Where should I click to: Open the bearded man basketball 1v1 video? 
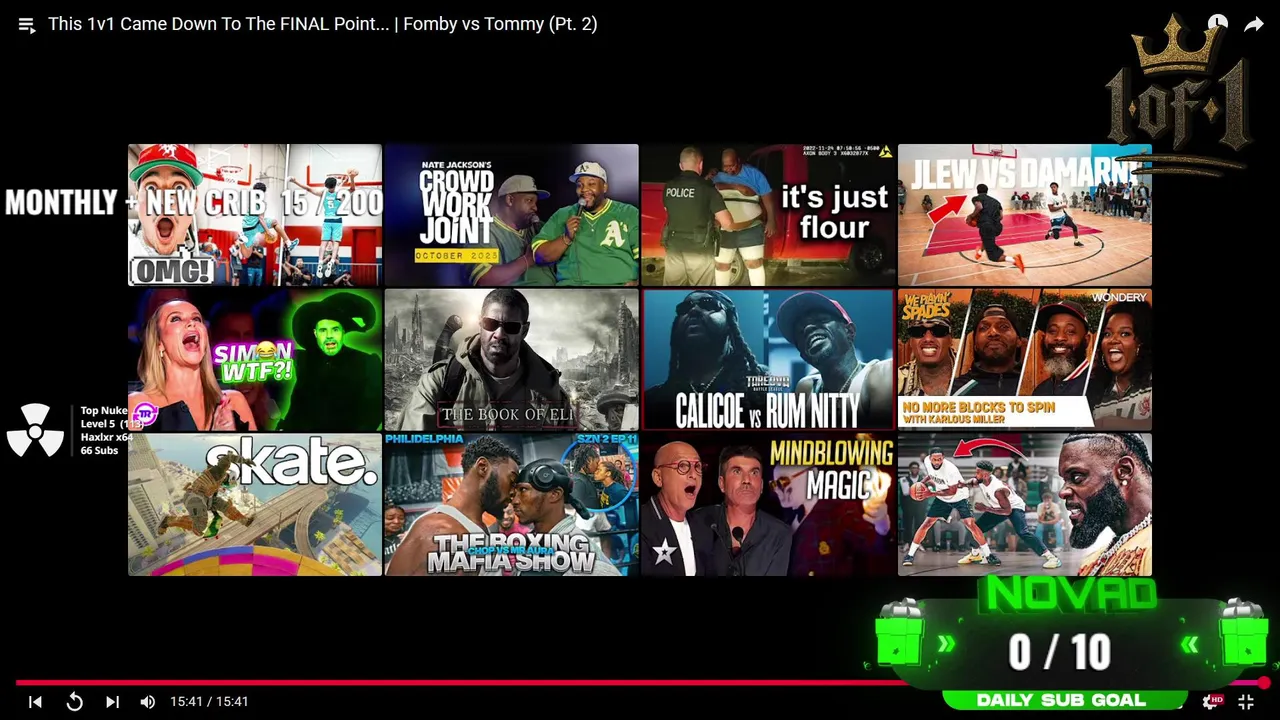tap(1025, 504)
